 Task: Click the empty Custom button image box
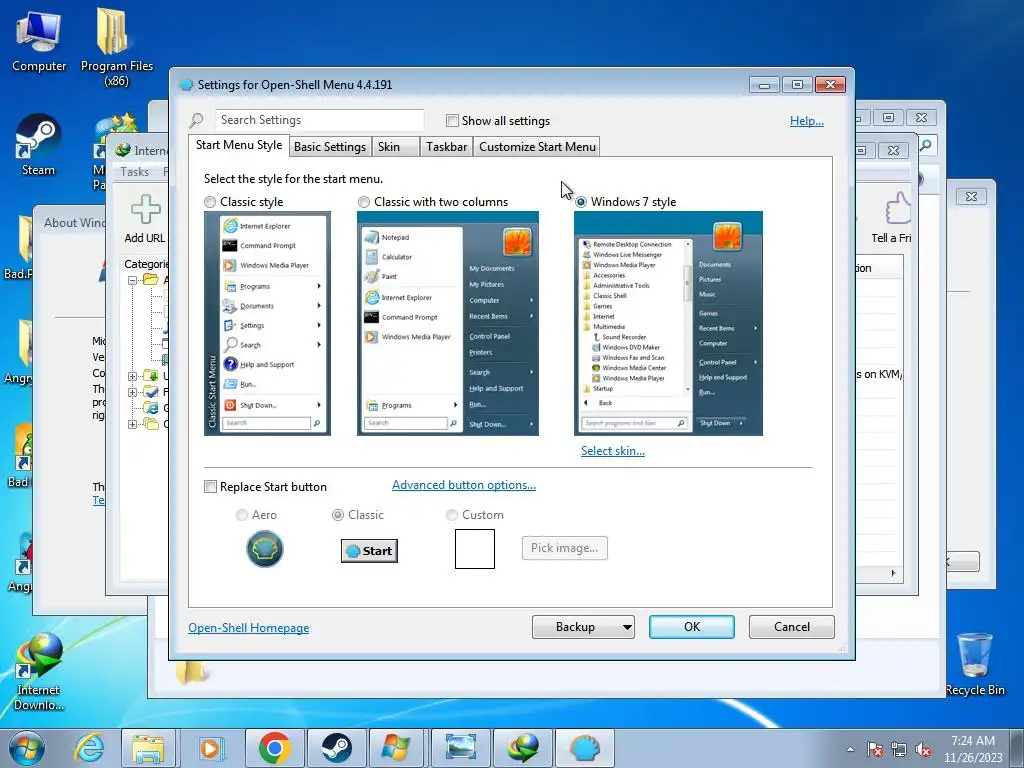[x=475, y=549]
